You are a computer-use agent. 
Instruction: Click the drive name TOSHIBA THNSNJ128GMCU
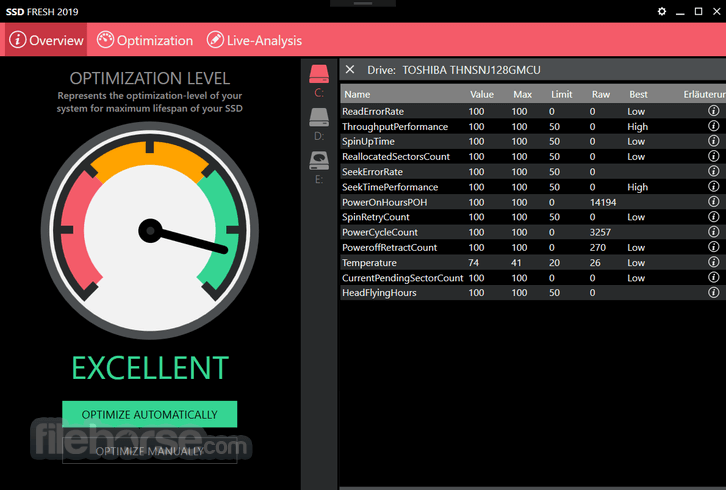[471, 70]
